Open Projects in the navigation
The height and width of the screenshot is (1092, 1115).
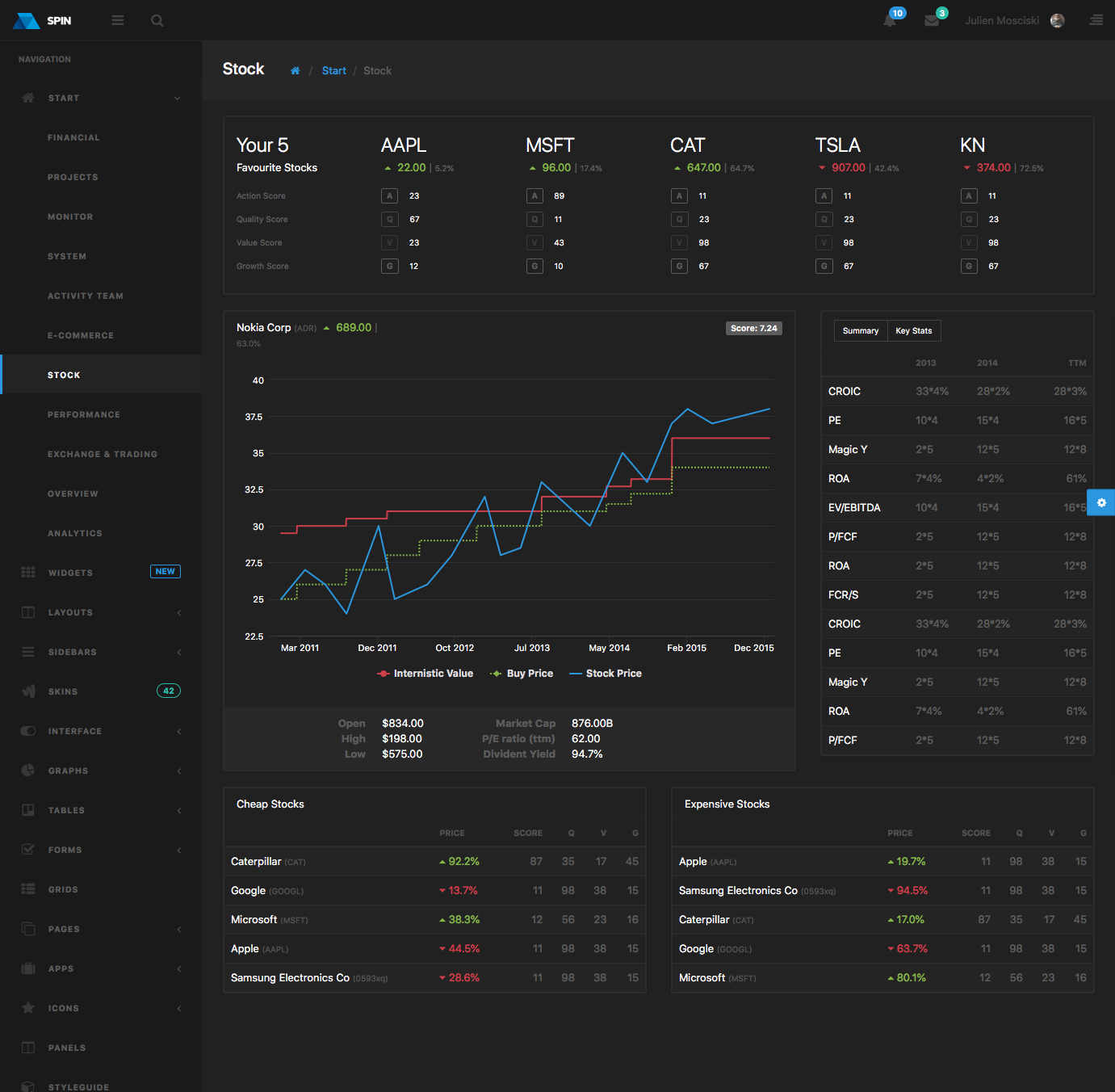[73, 178]
